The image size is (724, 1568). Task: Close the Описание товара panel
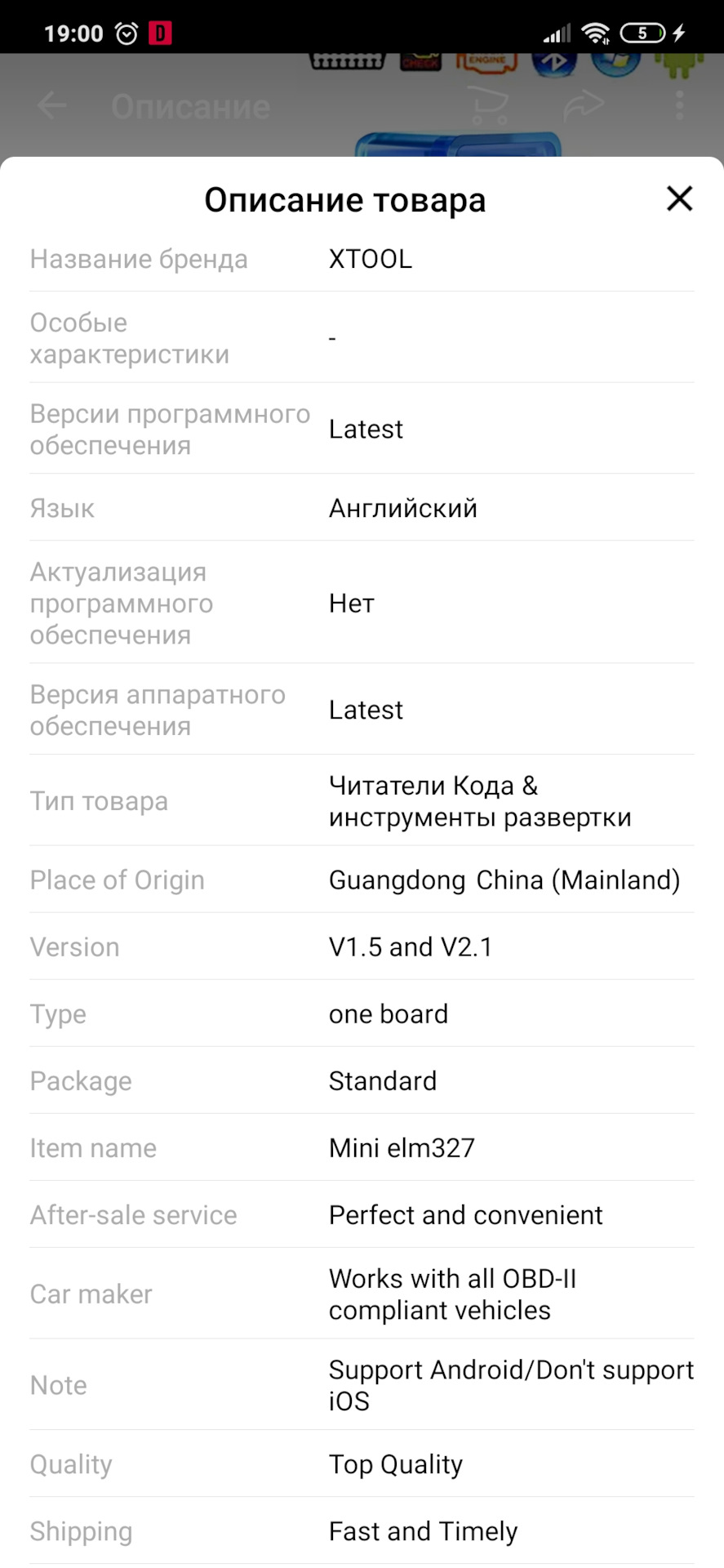tap(679, 198)
